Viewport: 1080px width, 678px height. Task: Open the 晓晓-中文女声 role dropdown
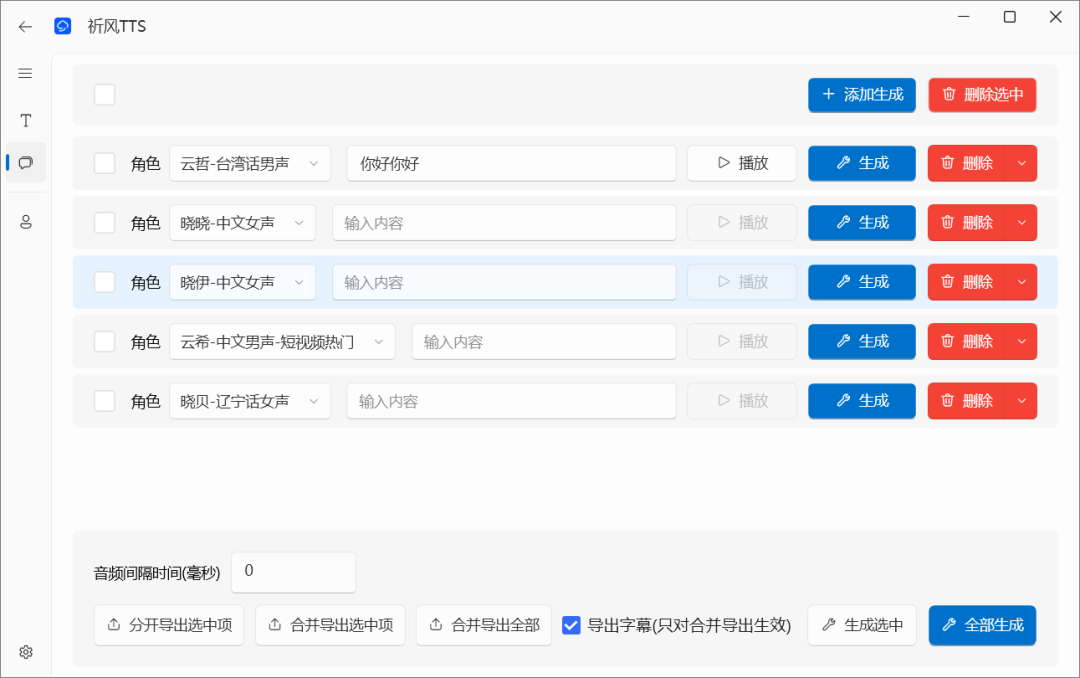(x=242, y=223)
